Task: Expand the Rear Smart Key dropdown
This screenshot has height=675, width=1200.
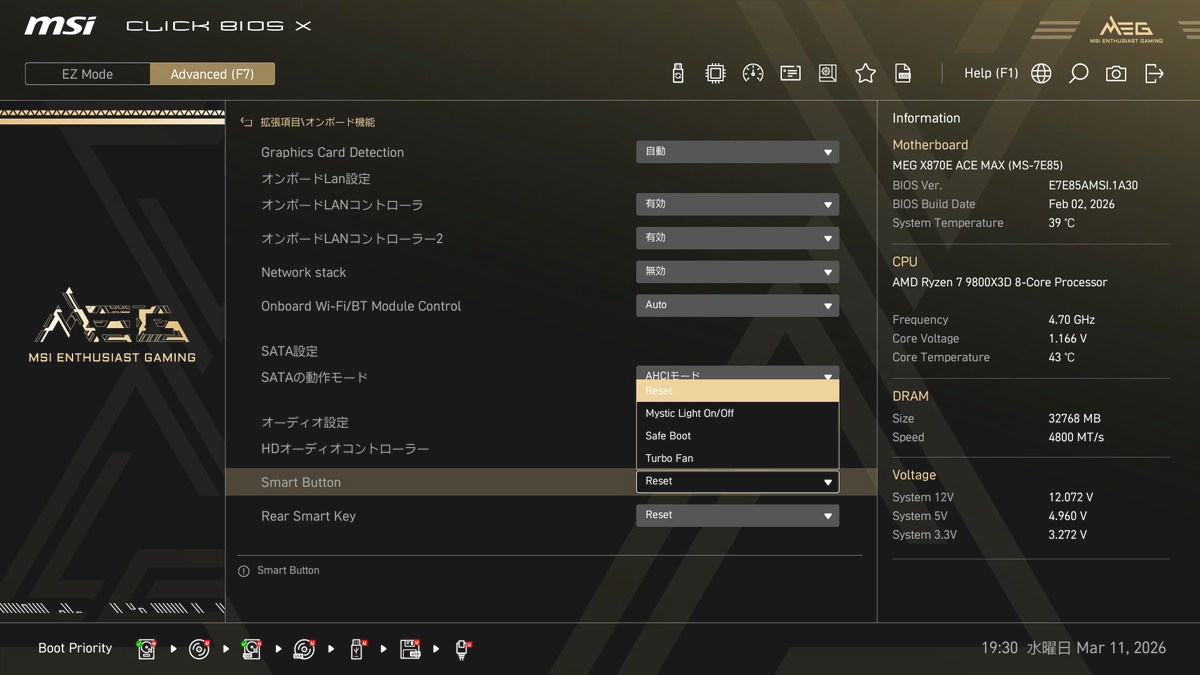Action: 737,516
